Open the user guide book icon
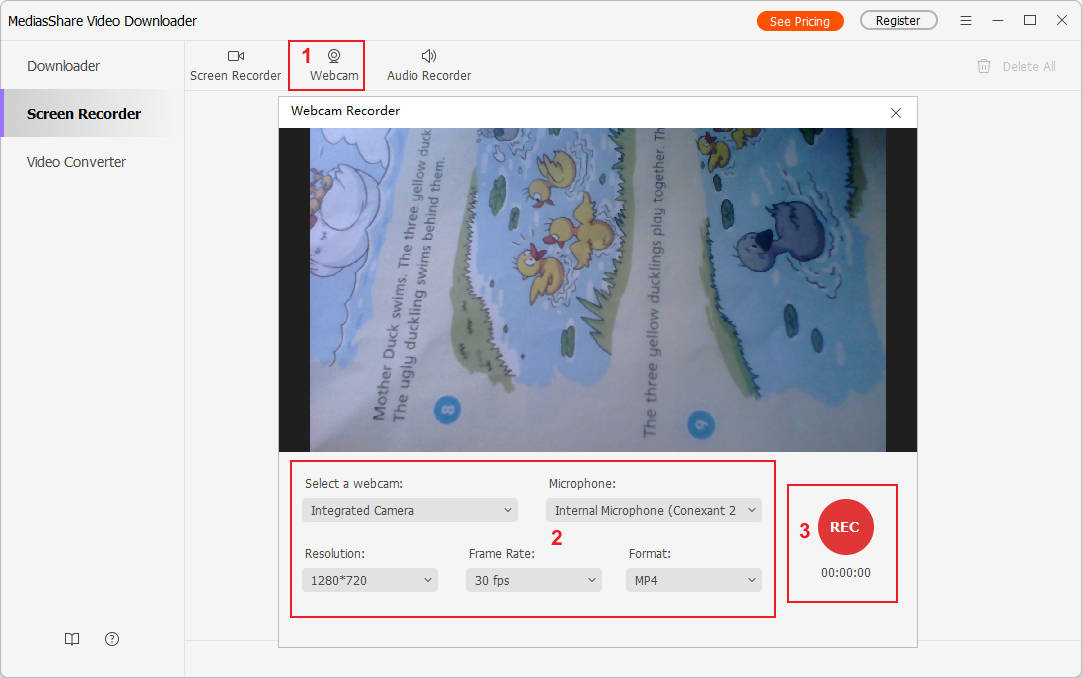 (72, 639)
